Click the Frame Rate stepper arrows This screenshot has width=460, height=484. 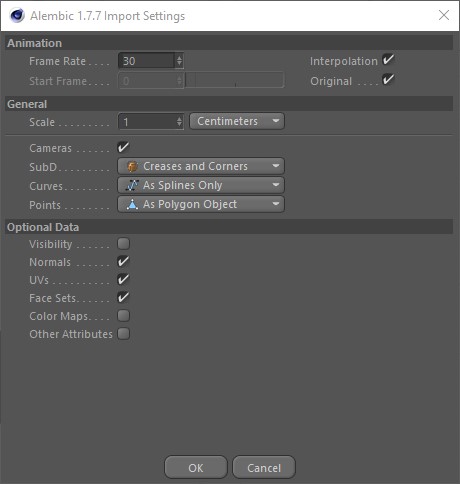point(179,61)
